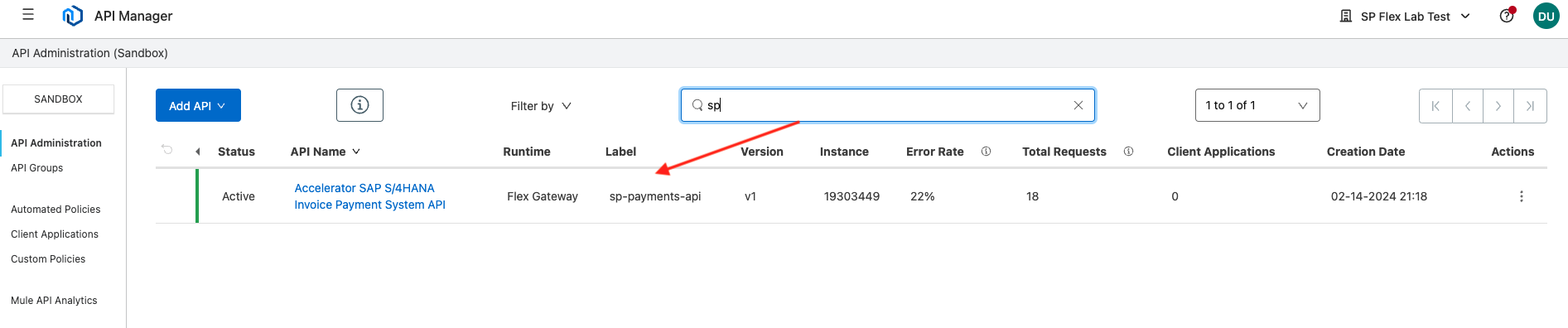Click the API Manager title text
Image resolution: width=1568 pixels, height=328 pixels.
(133, 16)
